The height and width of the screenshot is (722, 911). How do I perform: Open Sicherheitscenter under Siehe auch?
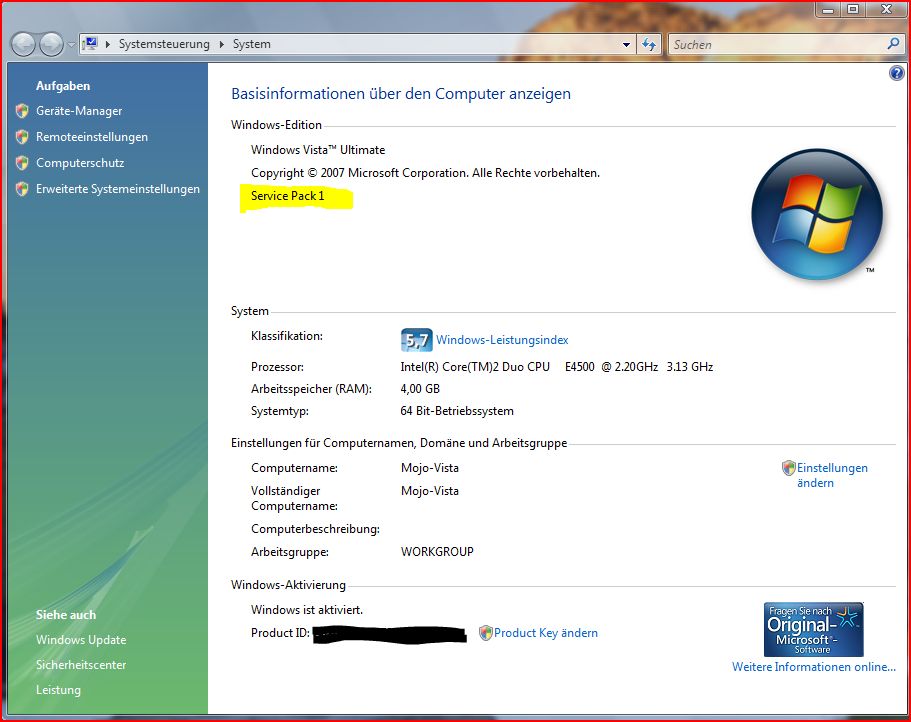point(81,665)
